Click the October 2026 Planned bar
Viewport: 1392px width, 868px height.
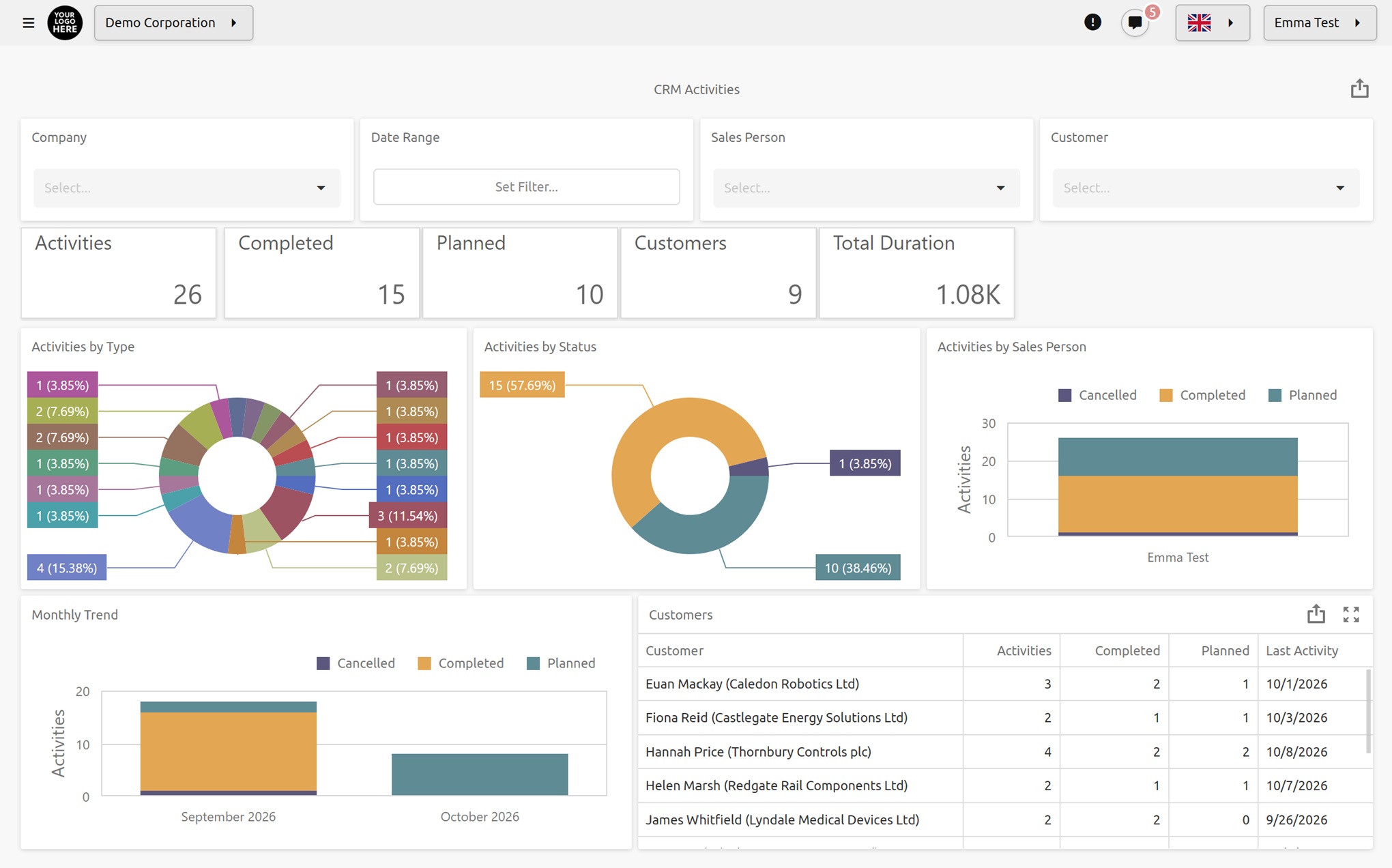[480, 774]
